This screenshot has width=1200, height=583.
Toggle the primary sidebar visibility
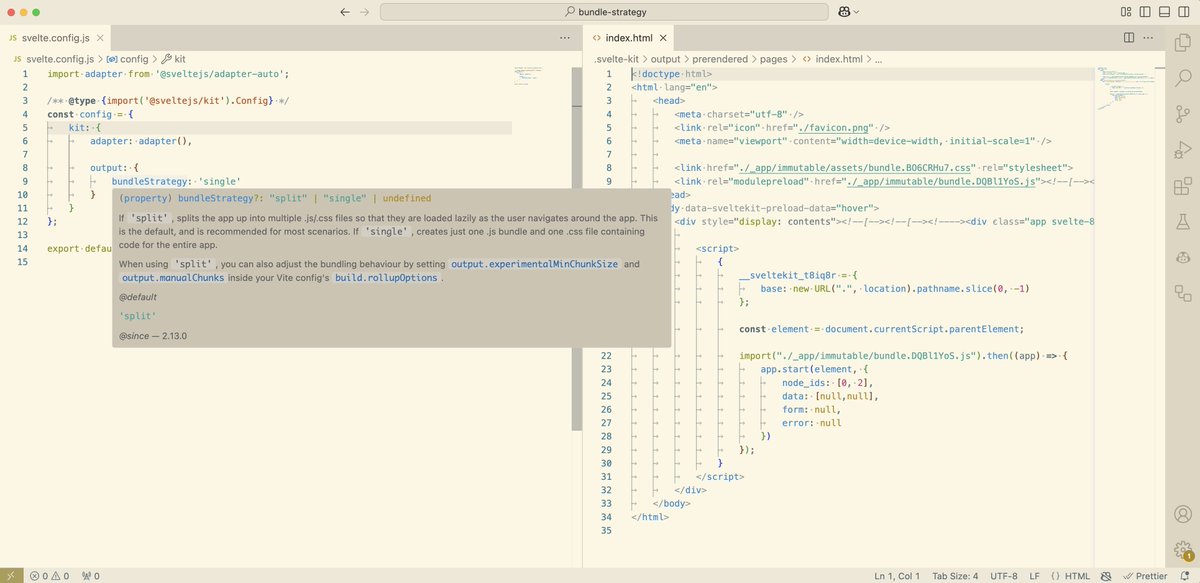[1145, 11]
